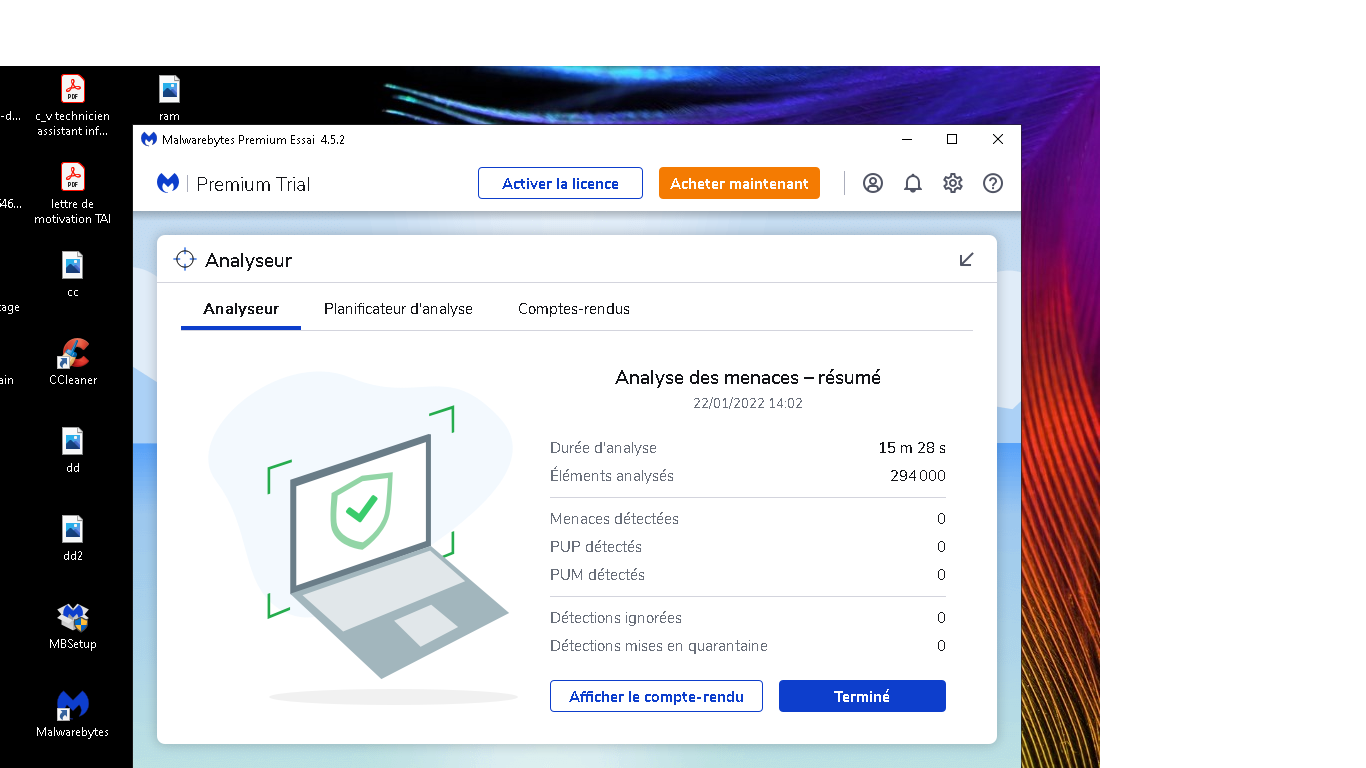Open the notifications bell
This screenshot has width=1366, height=768.
click(913, 183)
